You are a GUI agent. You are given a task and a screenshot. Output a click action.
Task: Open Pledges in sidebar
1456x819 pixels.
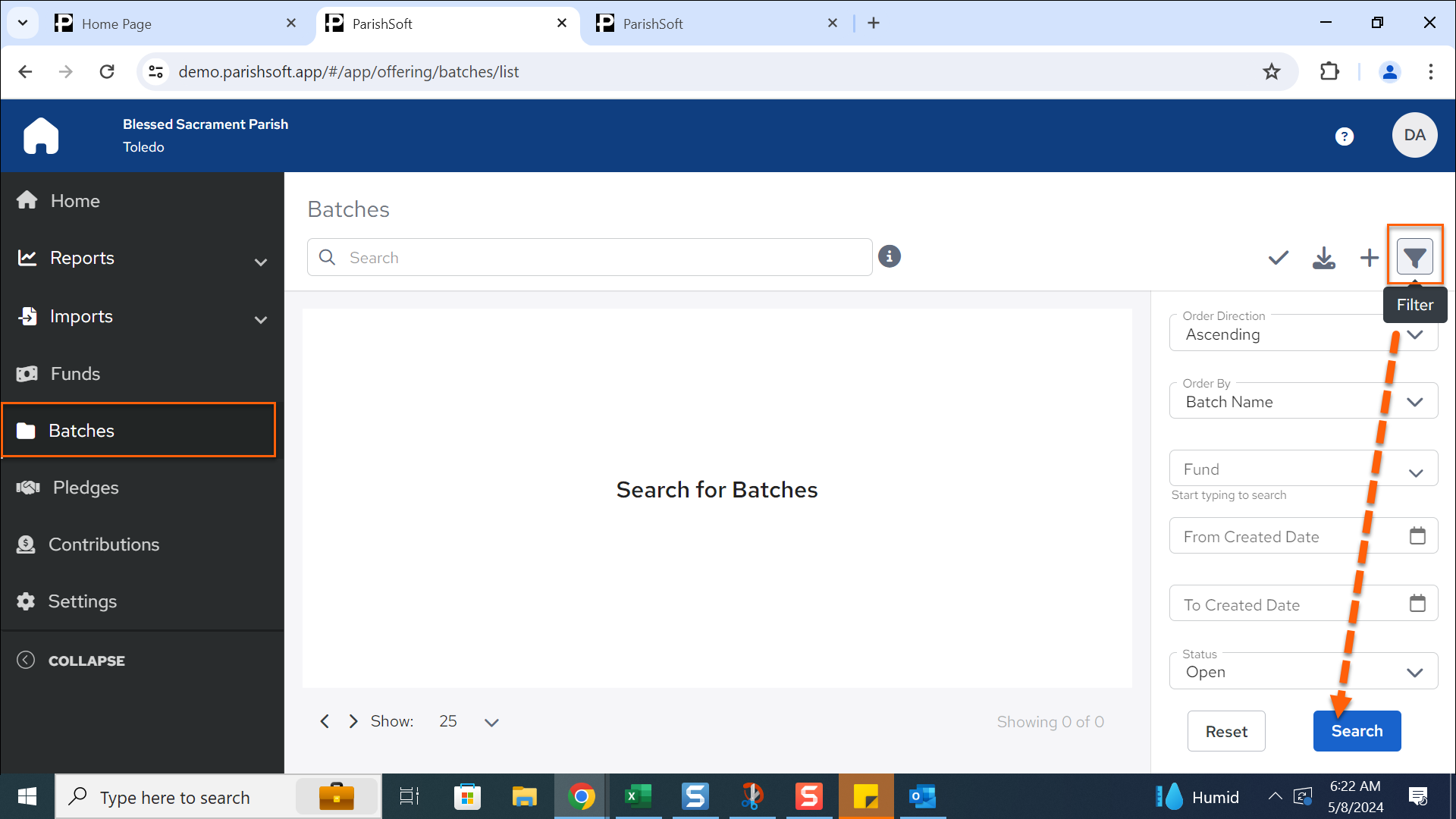(x=143, y=487)
